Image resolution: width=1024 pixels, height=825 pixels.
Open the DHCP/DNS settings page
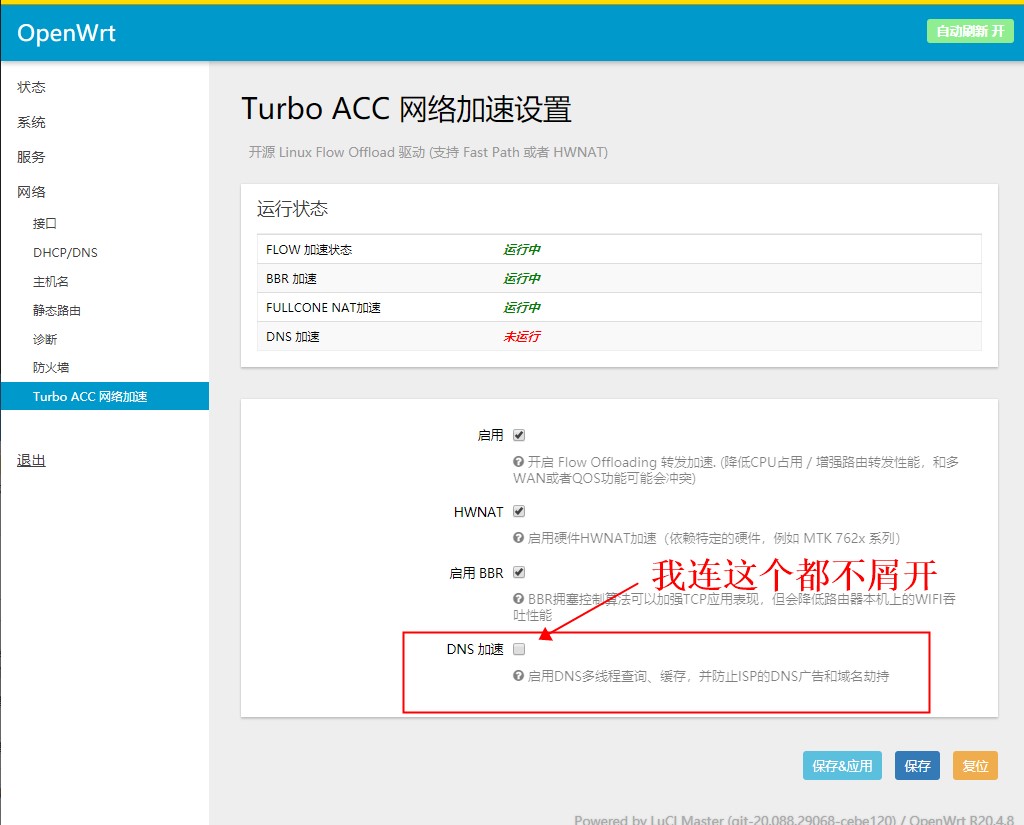point(65,253)
